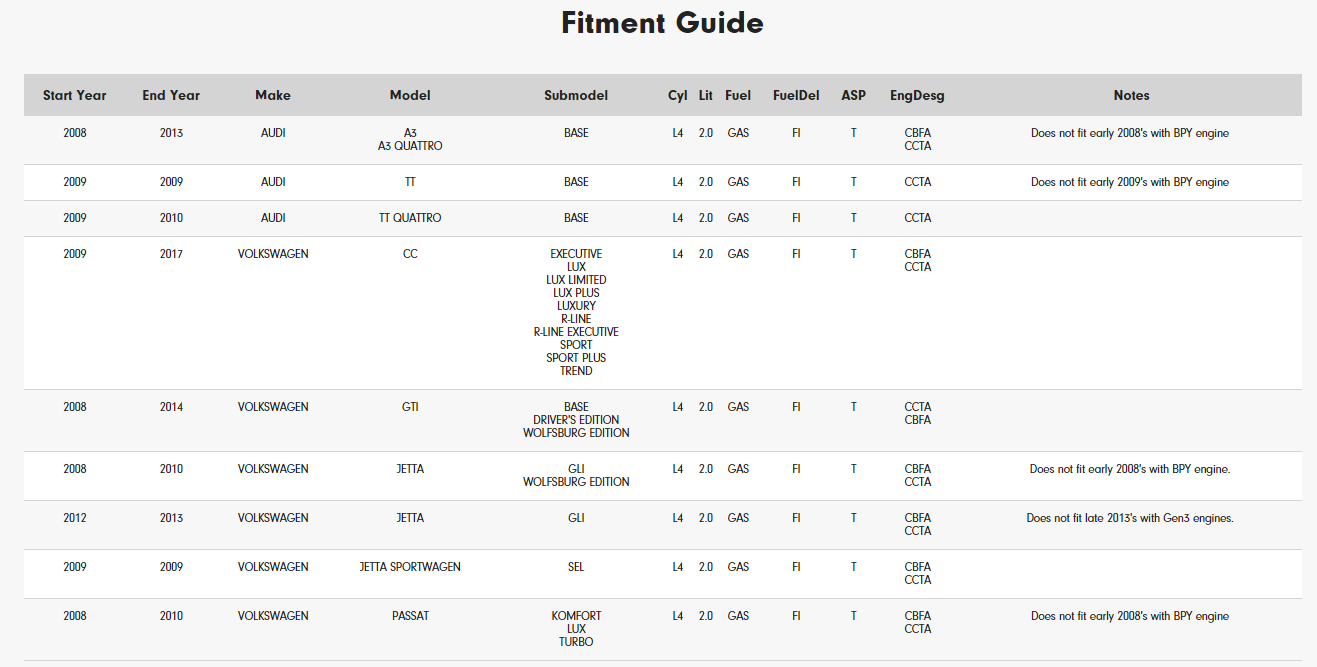Select the Gen3 engines note
The width and height of the screenshot is (1317, 667).
click(x=1130, y=518)
